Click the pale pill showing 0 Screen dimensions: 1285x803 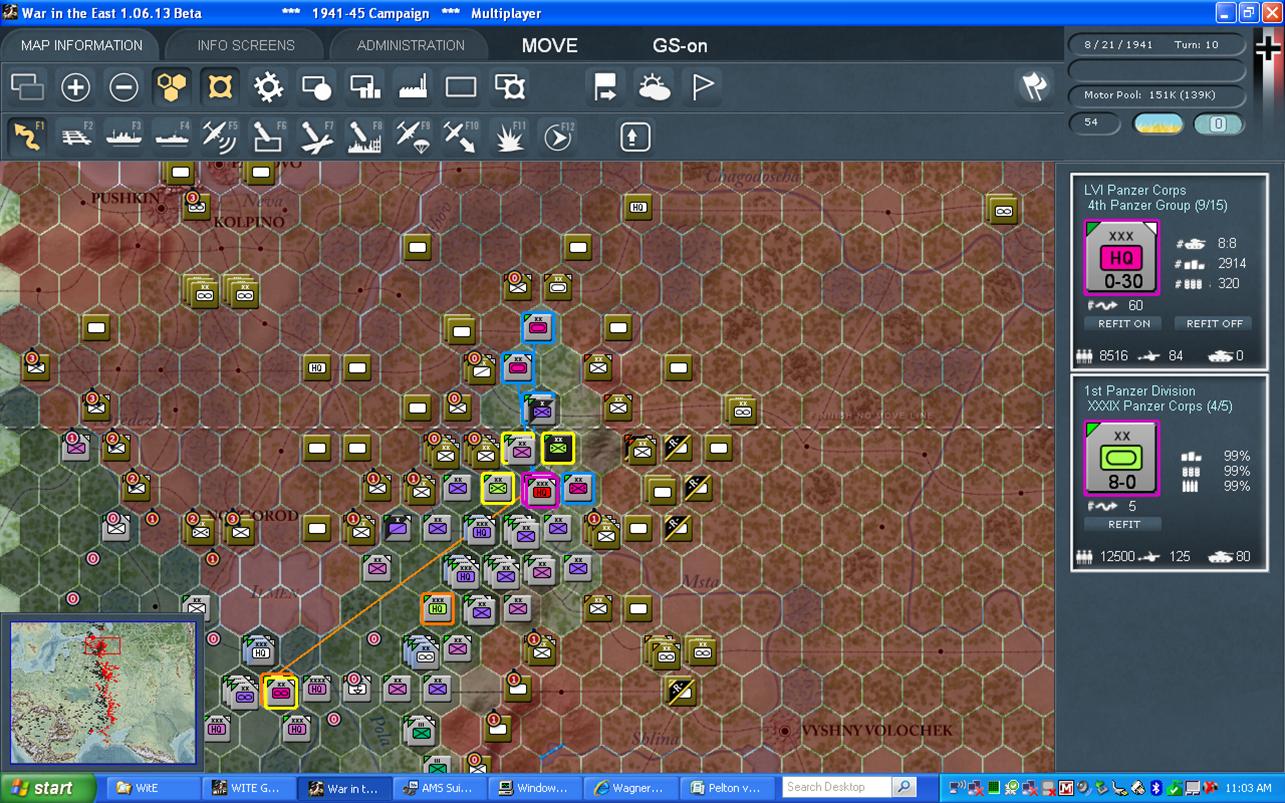point(1219,124)
